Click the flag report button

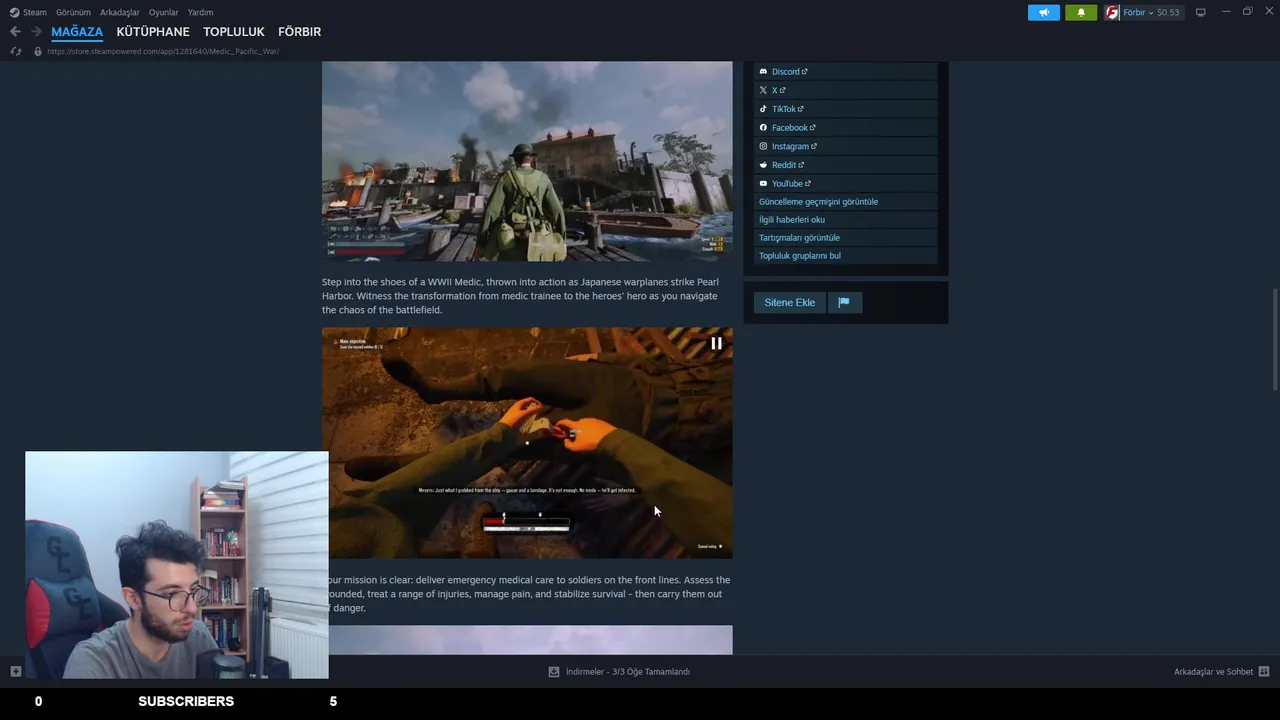click(844, 302)
